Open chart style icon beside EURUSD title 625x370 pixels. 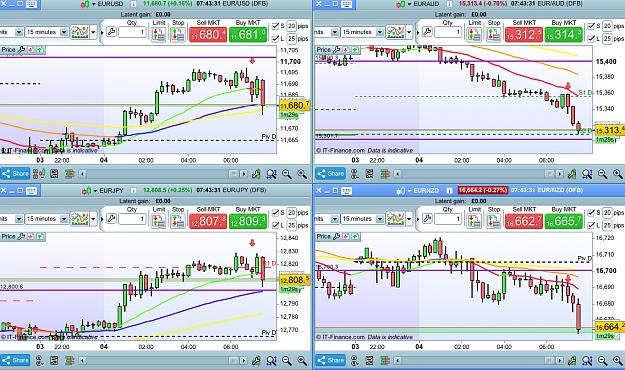pyautogui.click(x=85, y=4)
